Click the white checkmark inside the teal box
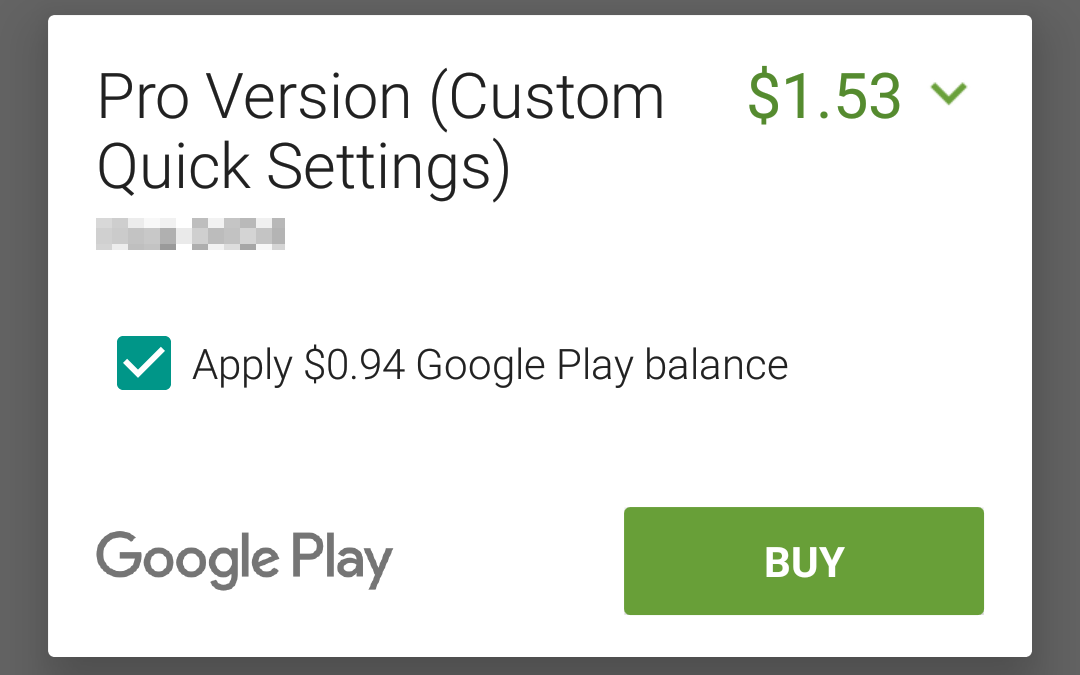This screenshot has width=1080, height=675. point(144,362)
